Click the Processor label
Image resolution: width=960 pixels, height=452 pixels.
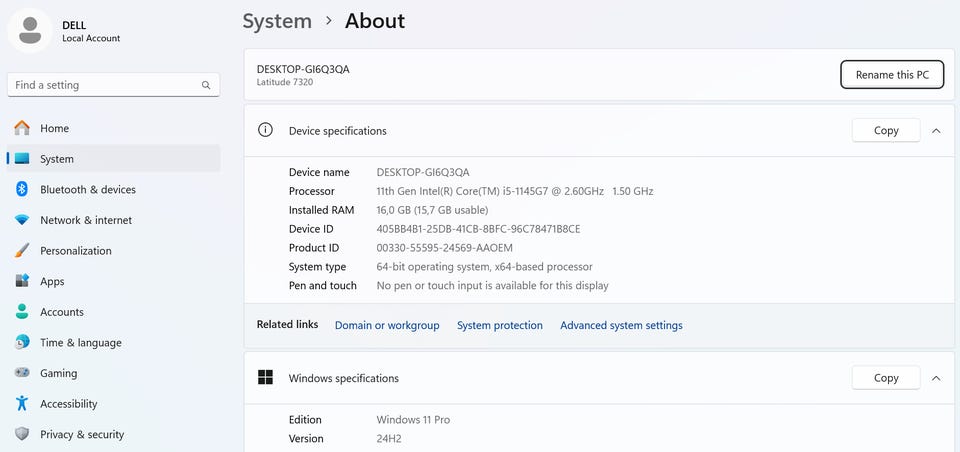tap(312, 191)
